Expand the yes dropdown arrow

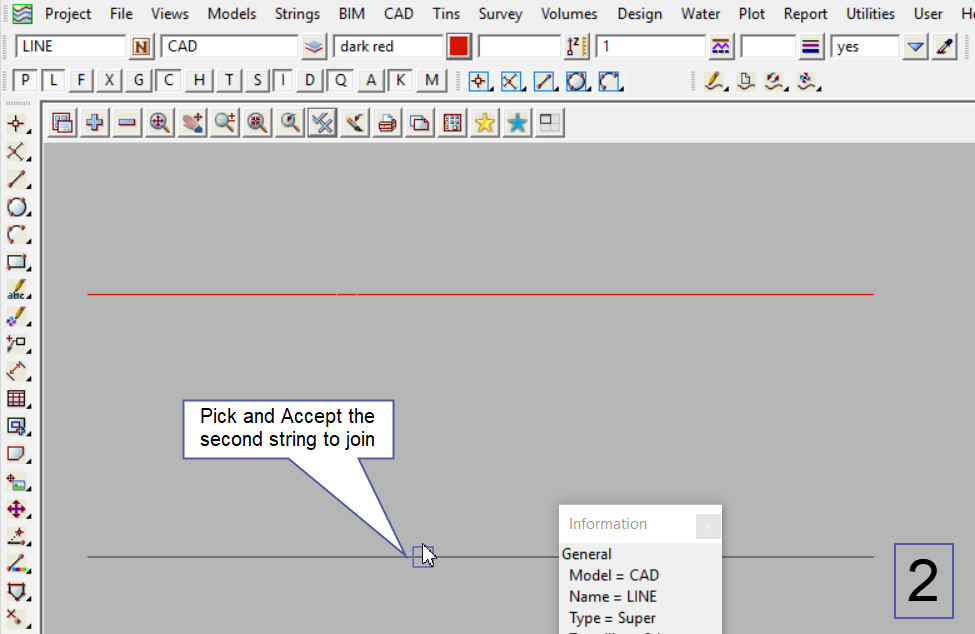click(x=915, y=47)
